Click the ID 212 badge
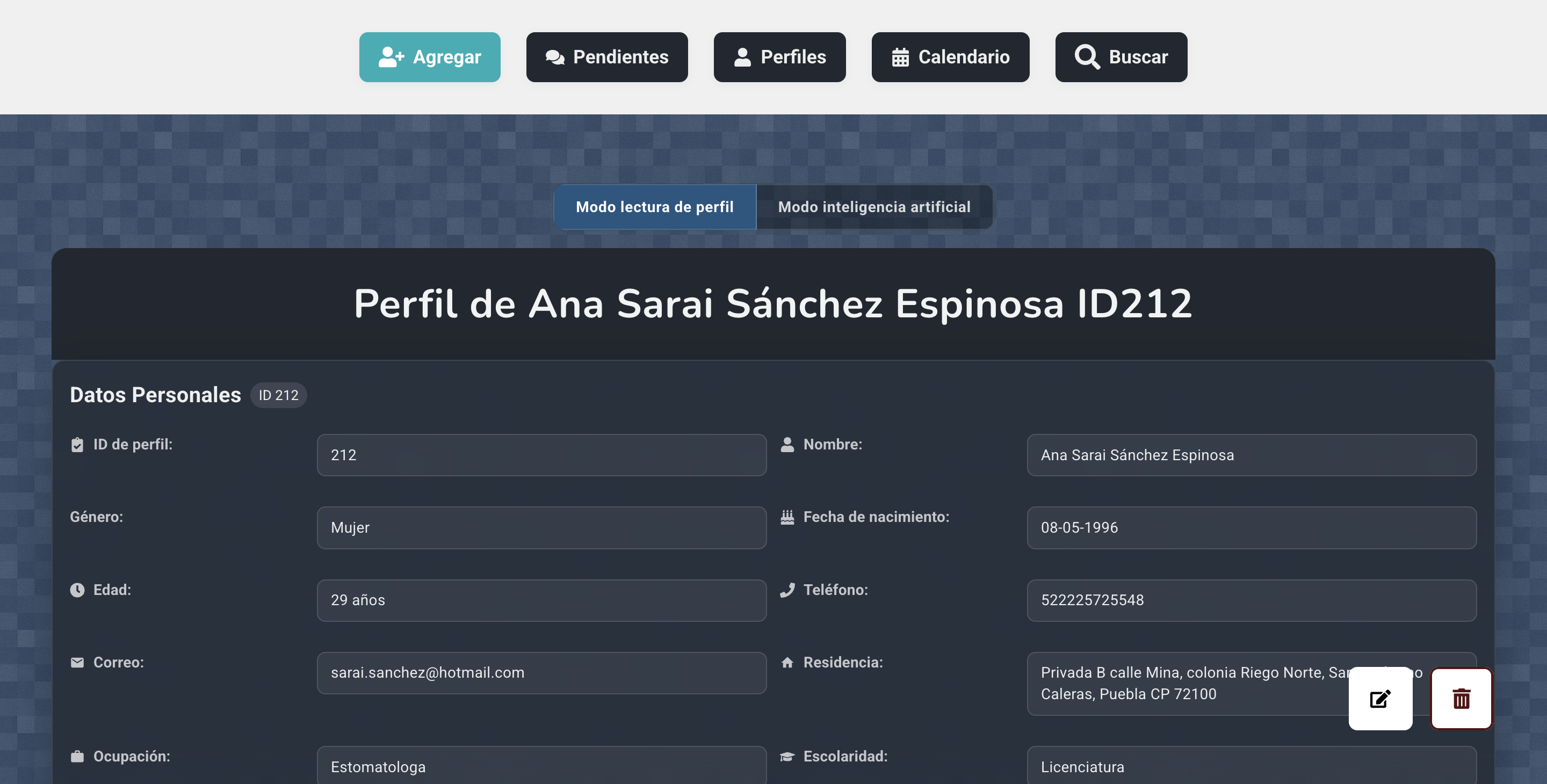This screenshot has width=1547, height=784. [278, 395]
